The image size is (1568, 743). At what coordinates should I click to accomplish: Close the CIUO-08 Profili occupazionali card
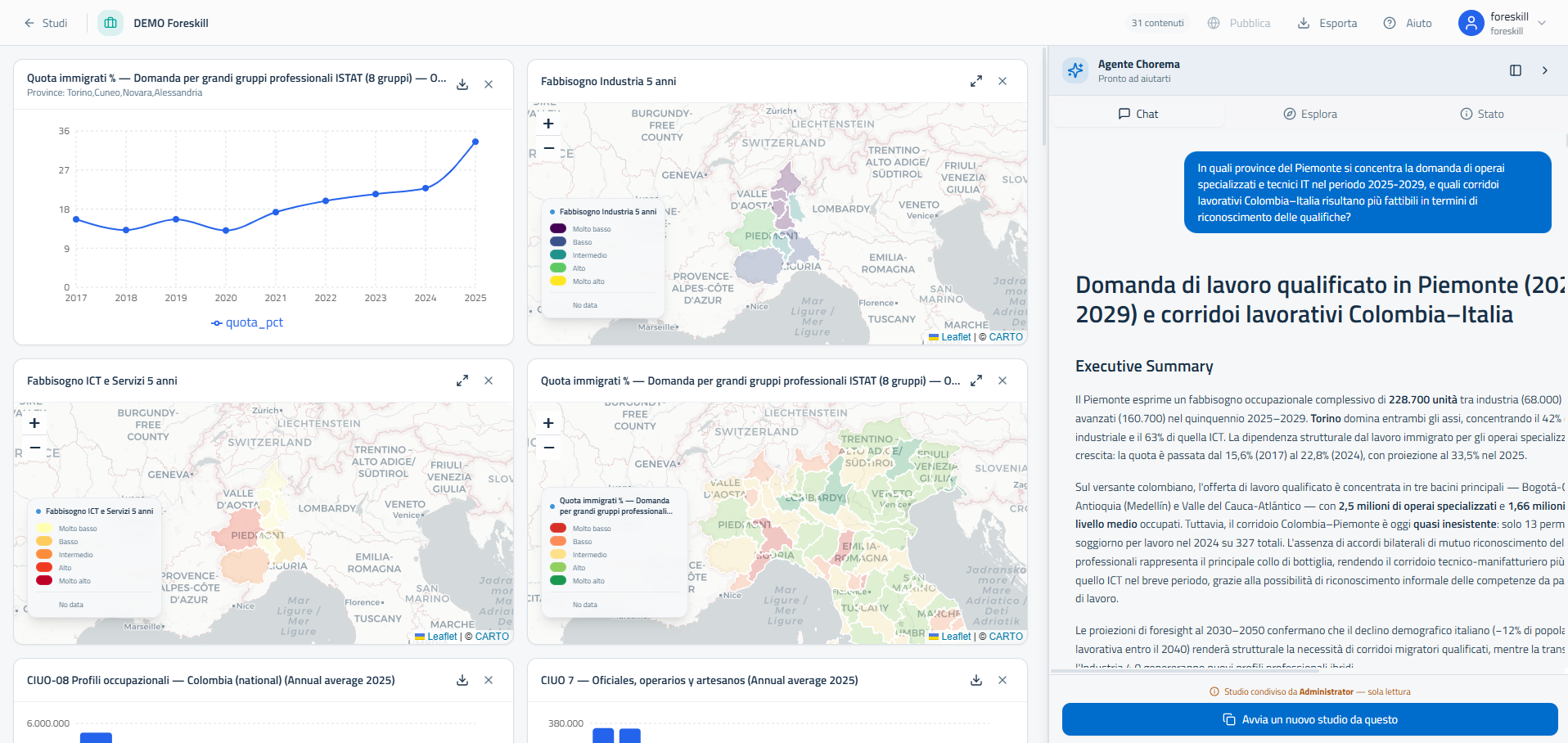point(489,680)
